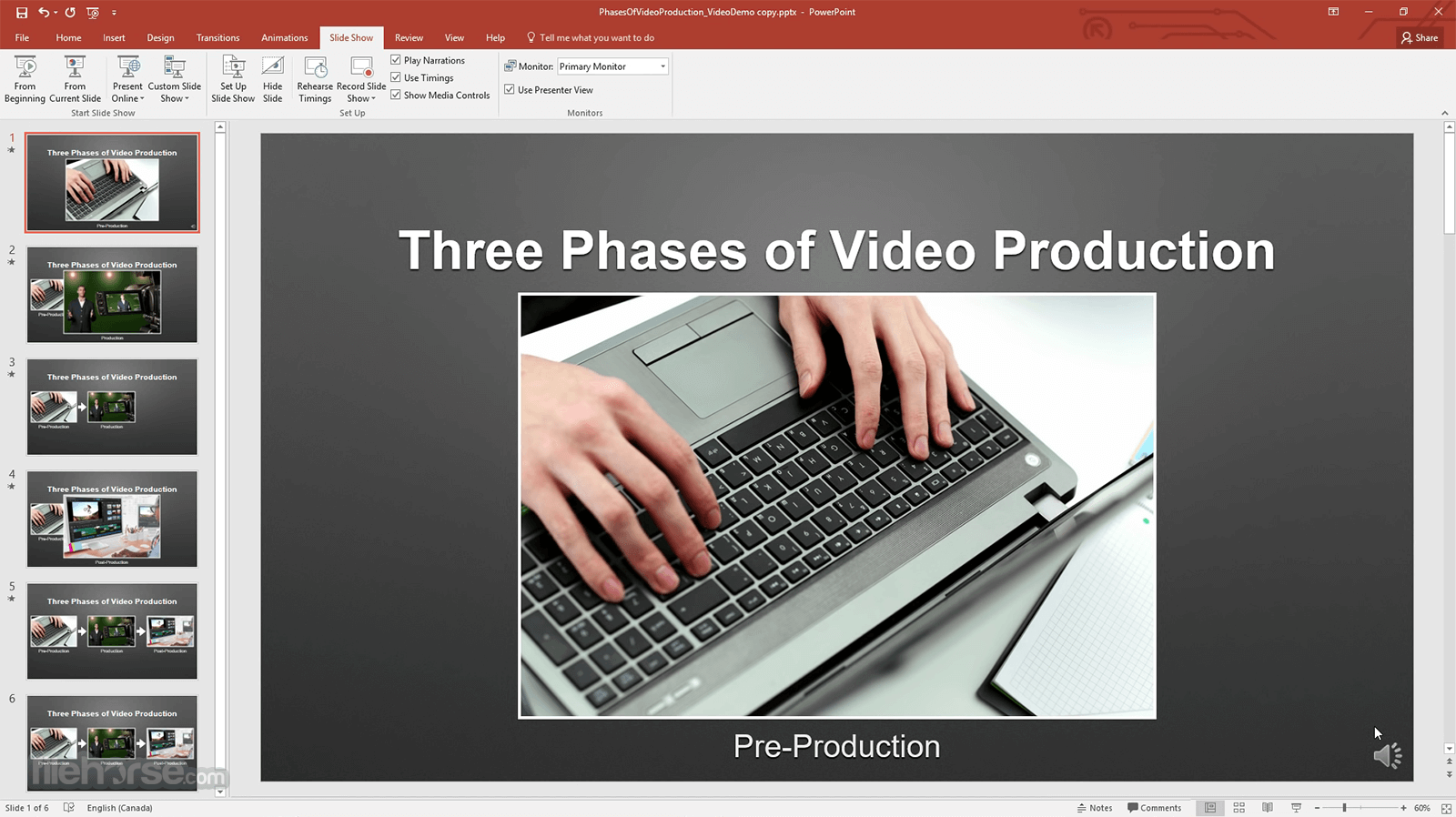This screenshot has width=1456, height=817.
Task: Fit slide to current window
Action: pyautogui.click(x=1446, y=808)
